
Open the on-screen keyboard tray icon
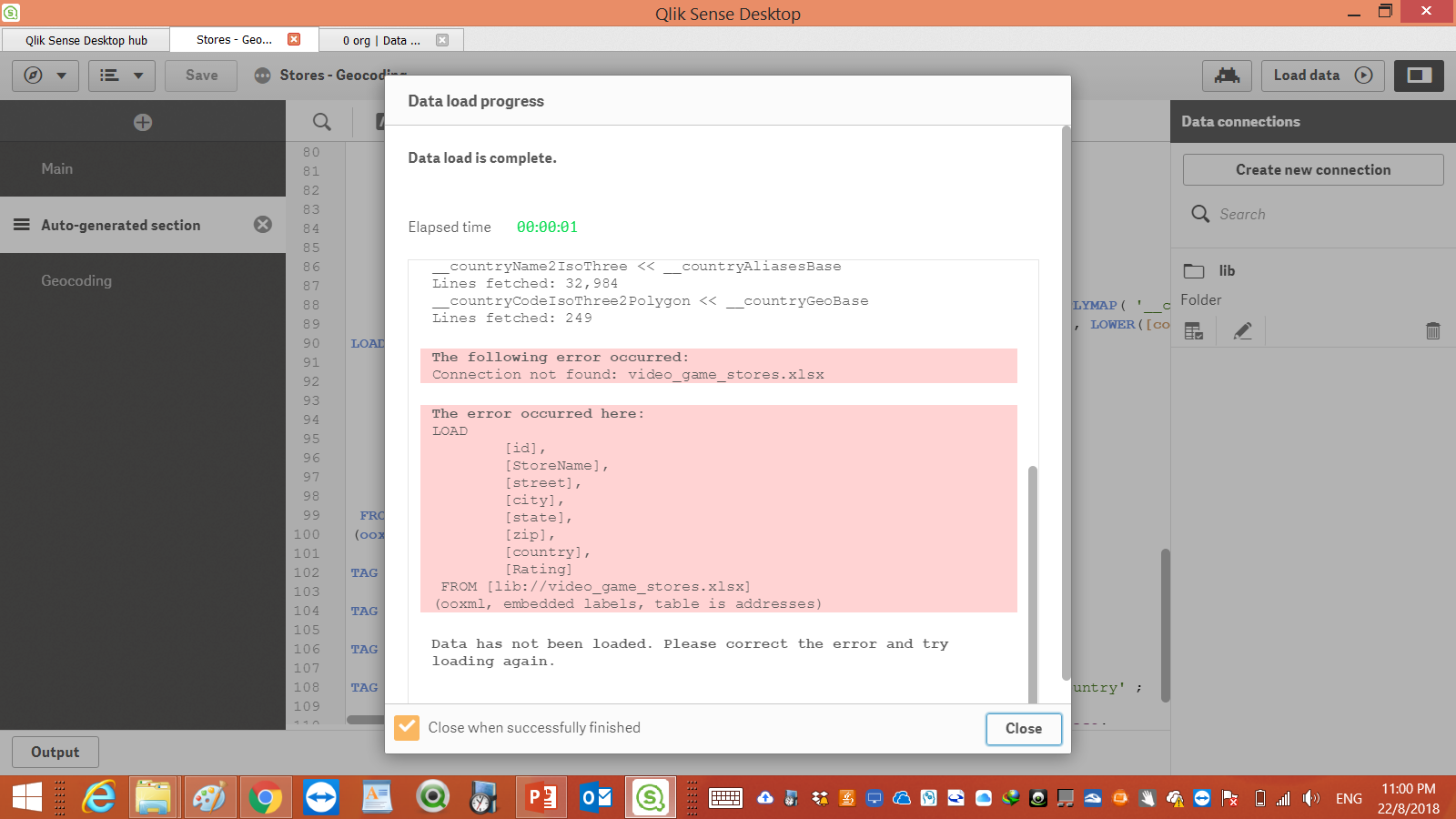click(725, 798)
